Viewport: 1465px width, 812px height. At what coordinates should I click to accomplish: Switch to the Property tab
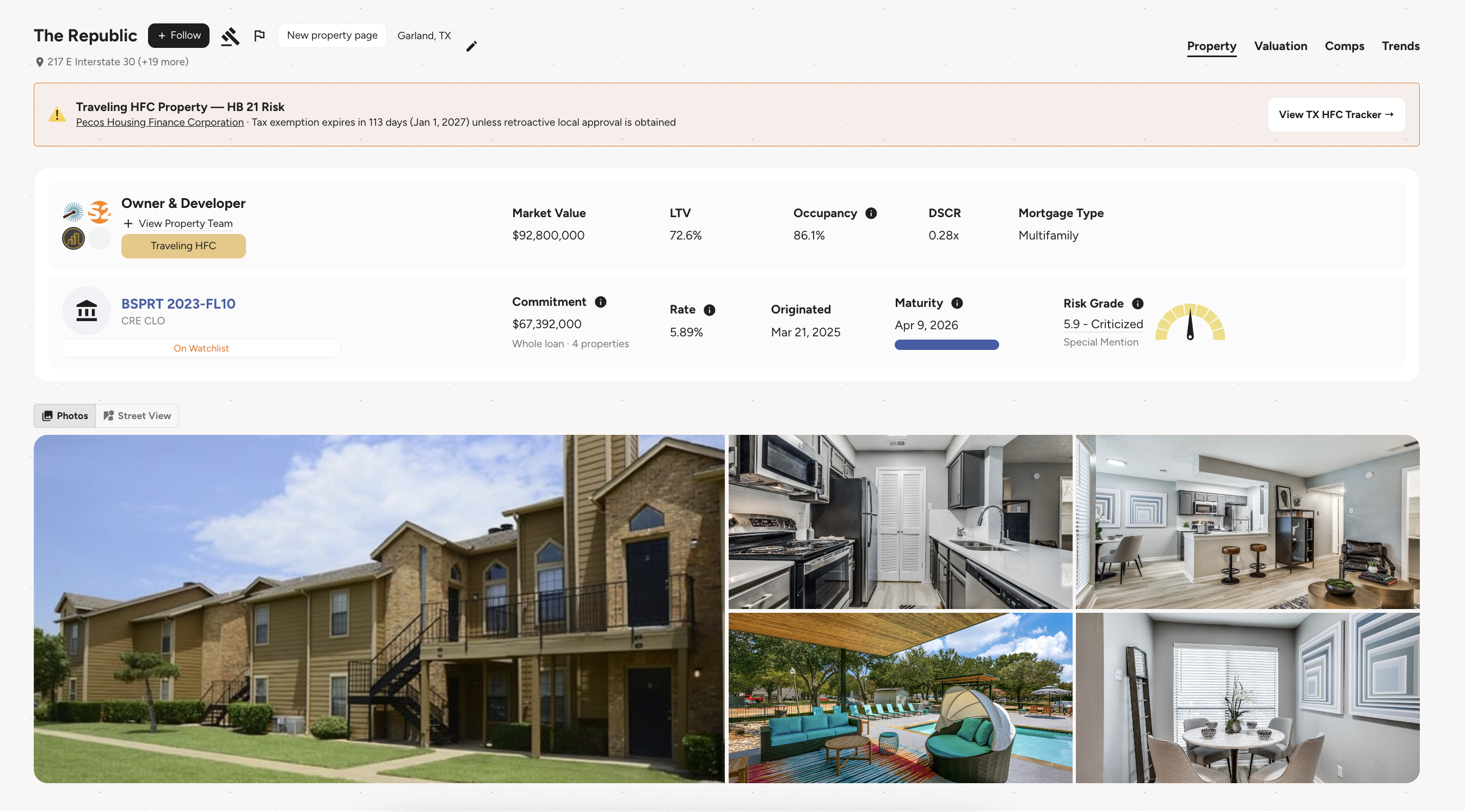(x=1211, y=46)
